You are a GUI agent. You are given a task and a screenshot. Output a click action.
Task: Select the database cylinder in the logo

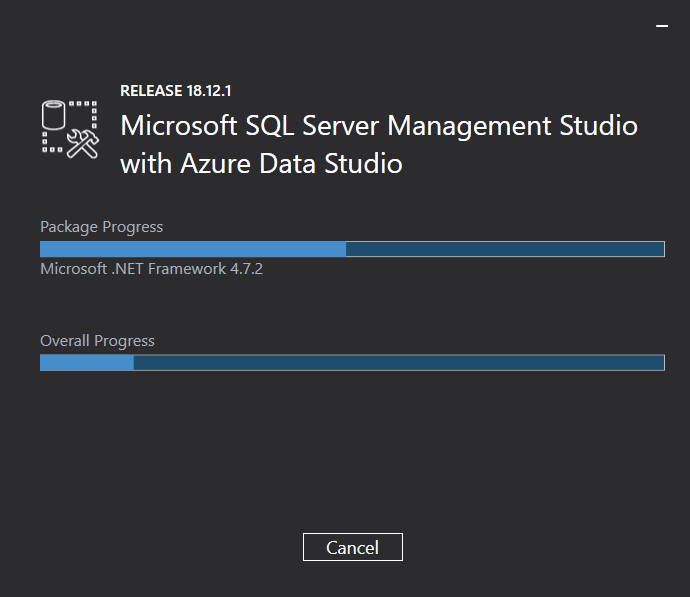tap(53, 115)
